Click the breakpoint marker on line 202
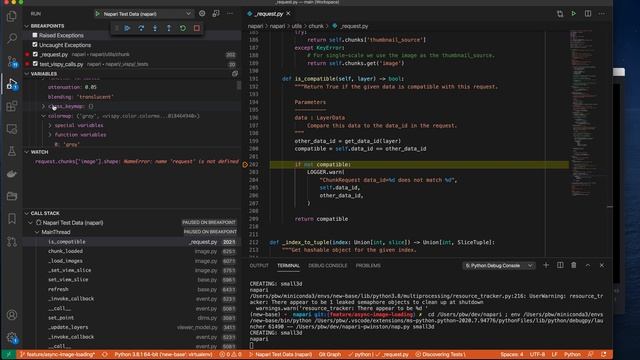Image resolution: width=640 pixels, height=360 pixels. click(245, 164)
